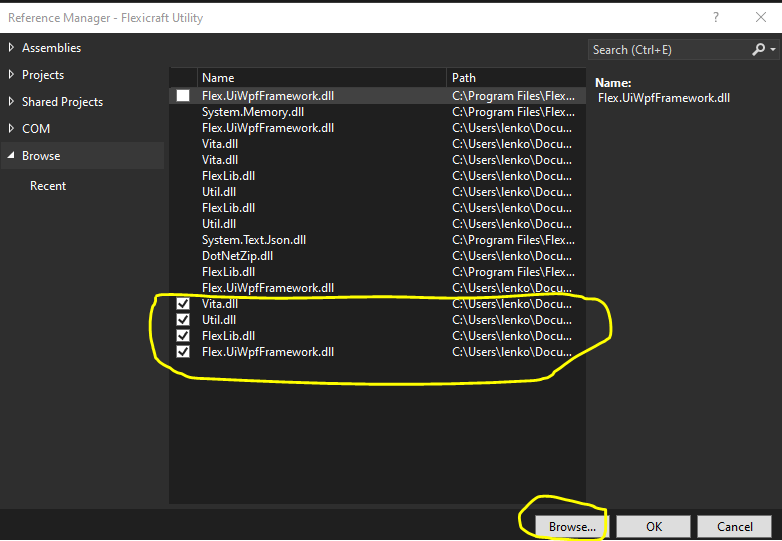Select the Assemblies label
This screenshot has height=541, width=782.
click(51, 48)
